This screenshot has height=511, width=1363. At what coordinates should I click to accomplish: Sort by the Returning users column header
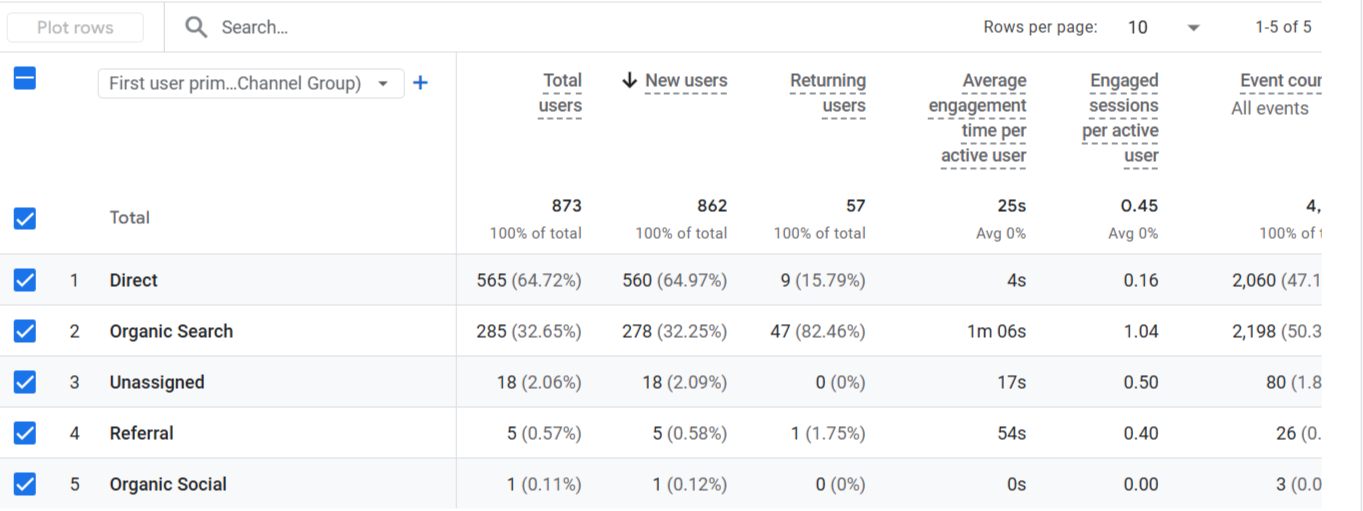(828, 93)
